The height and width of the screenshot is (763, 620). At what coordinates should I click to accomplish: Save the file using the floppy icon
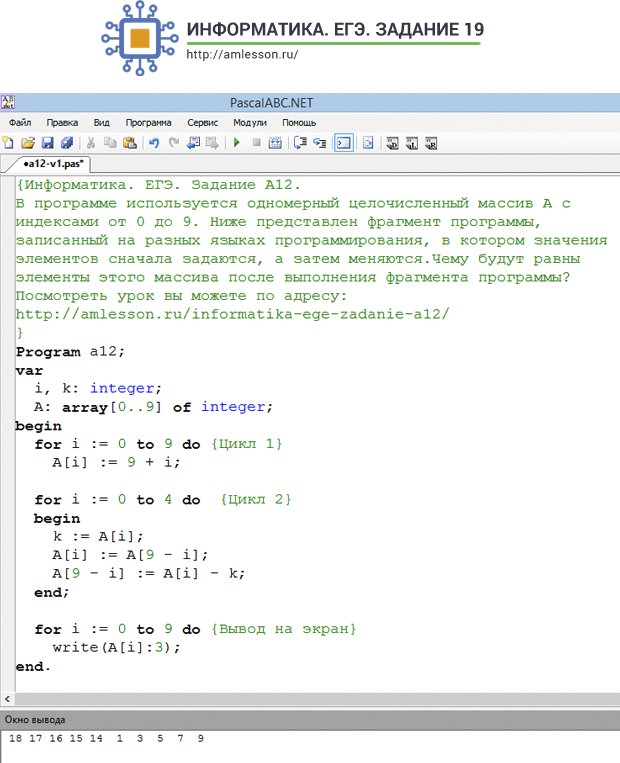point(47,143)
